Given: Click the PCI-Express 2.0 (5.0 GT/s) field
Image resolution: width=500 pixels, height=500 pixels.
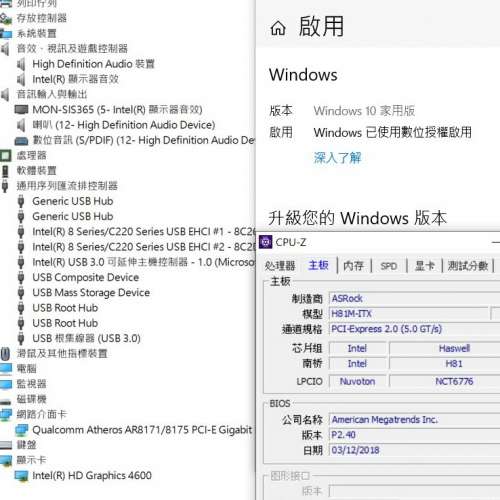Looking at the screenshot, I should tap(414, 329).
